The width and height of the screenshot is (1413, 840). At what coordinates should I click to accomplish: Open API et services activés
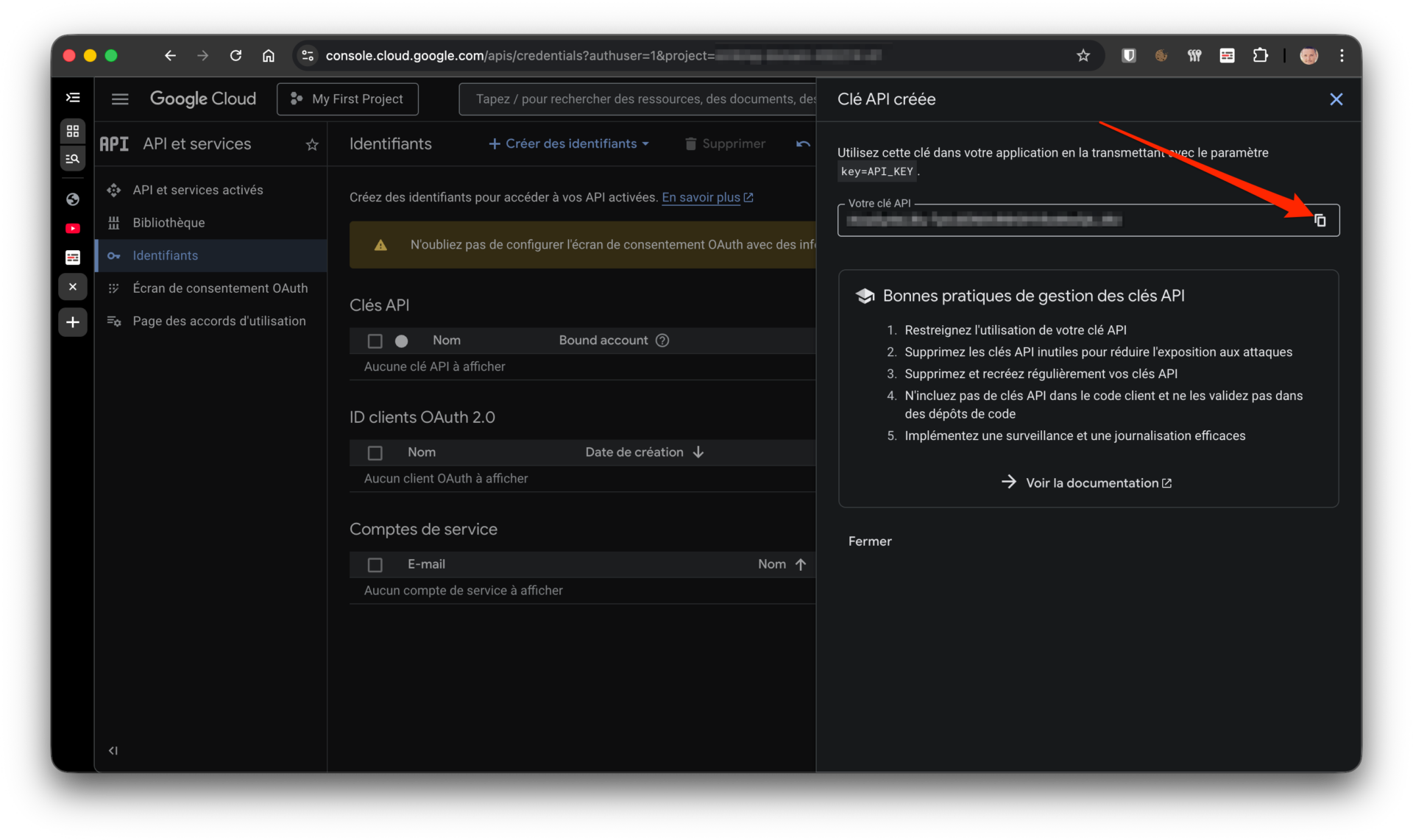click(197, 190)
